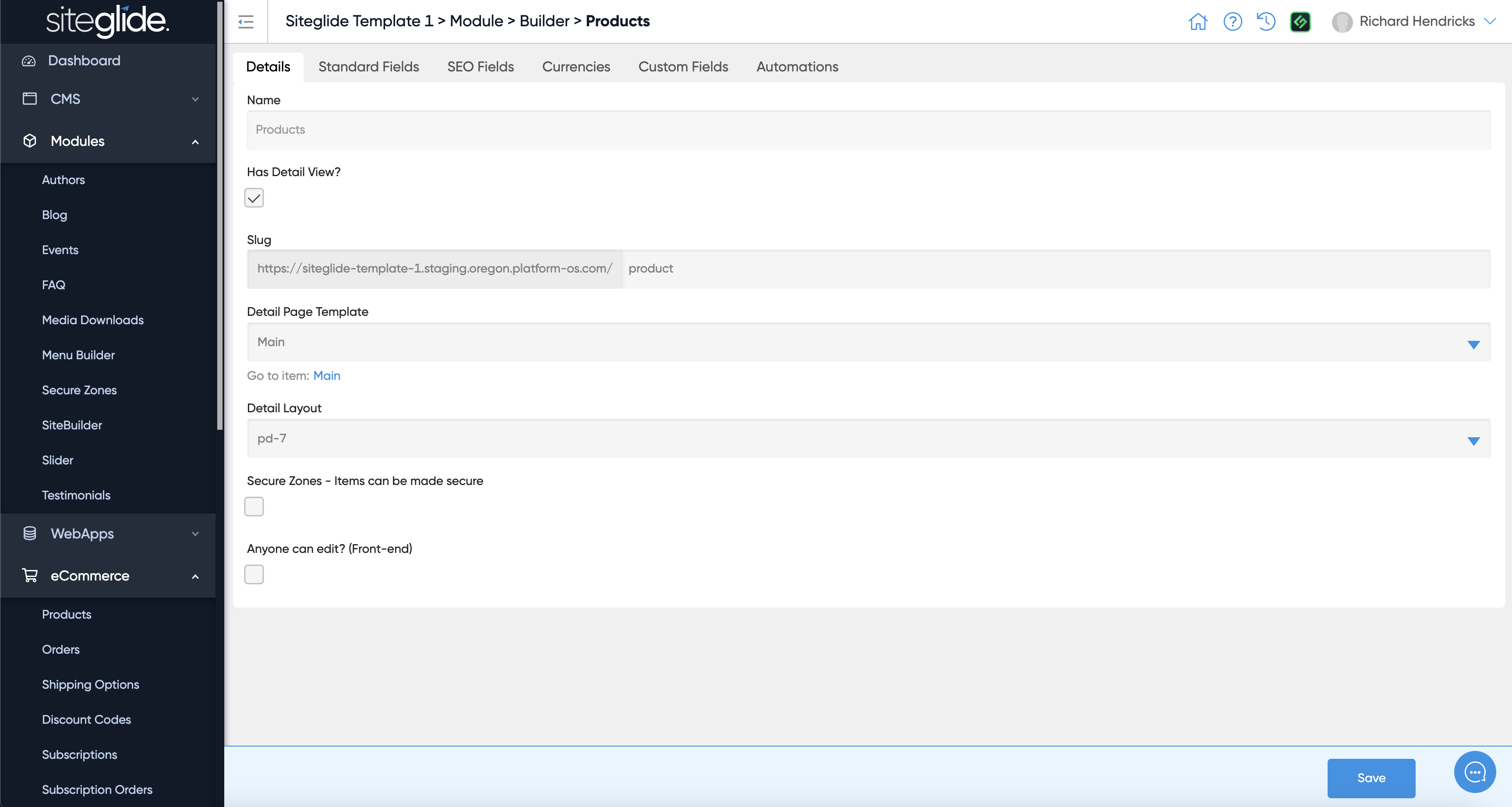Click into the Slug product field
Image resolution: width=1512 pixels, height=807 pixels.
coord(1055,269)
